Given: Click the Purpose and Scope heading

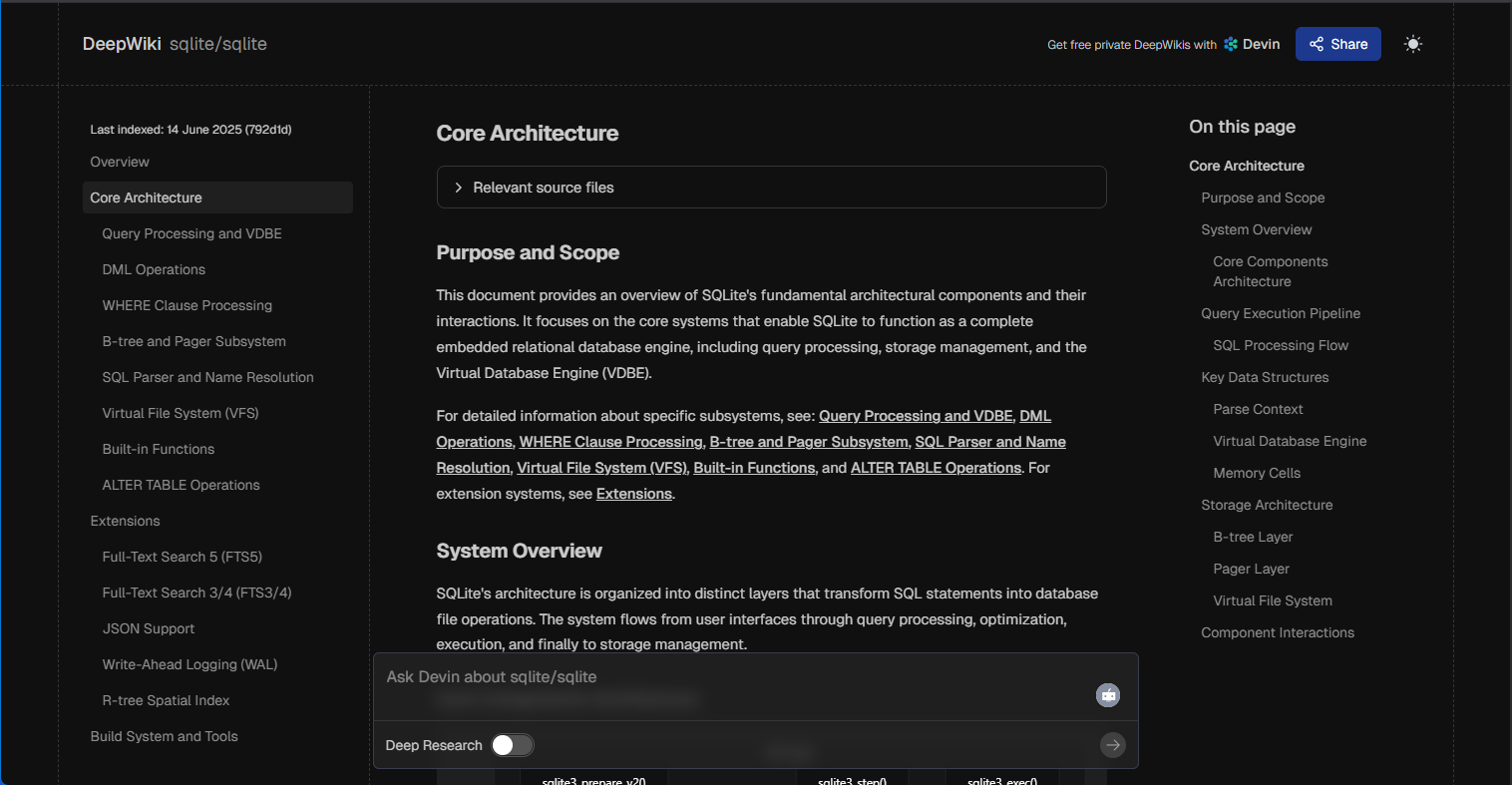Looking at the screenshot, I should pos(528,253).
